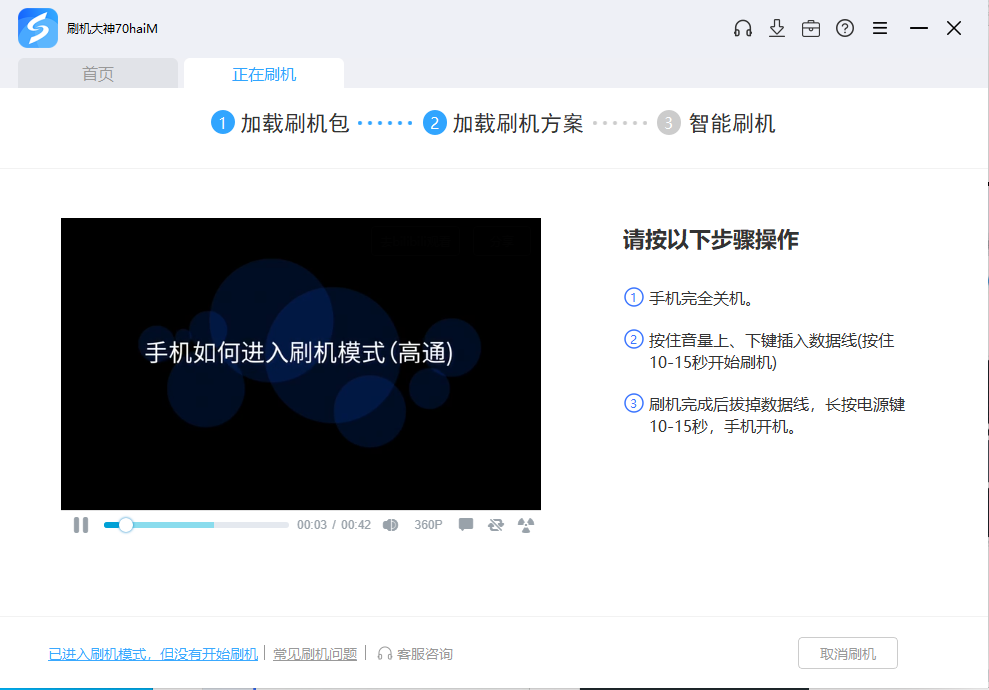989x690 pixels.
Task: Select the 正在刷机 tab
Action: 264,74
